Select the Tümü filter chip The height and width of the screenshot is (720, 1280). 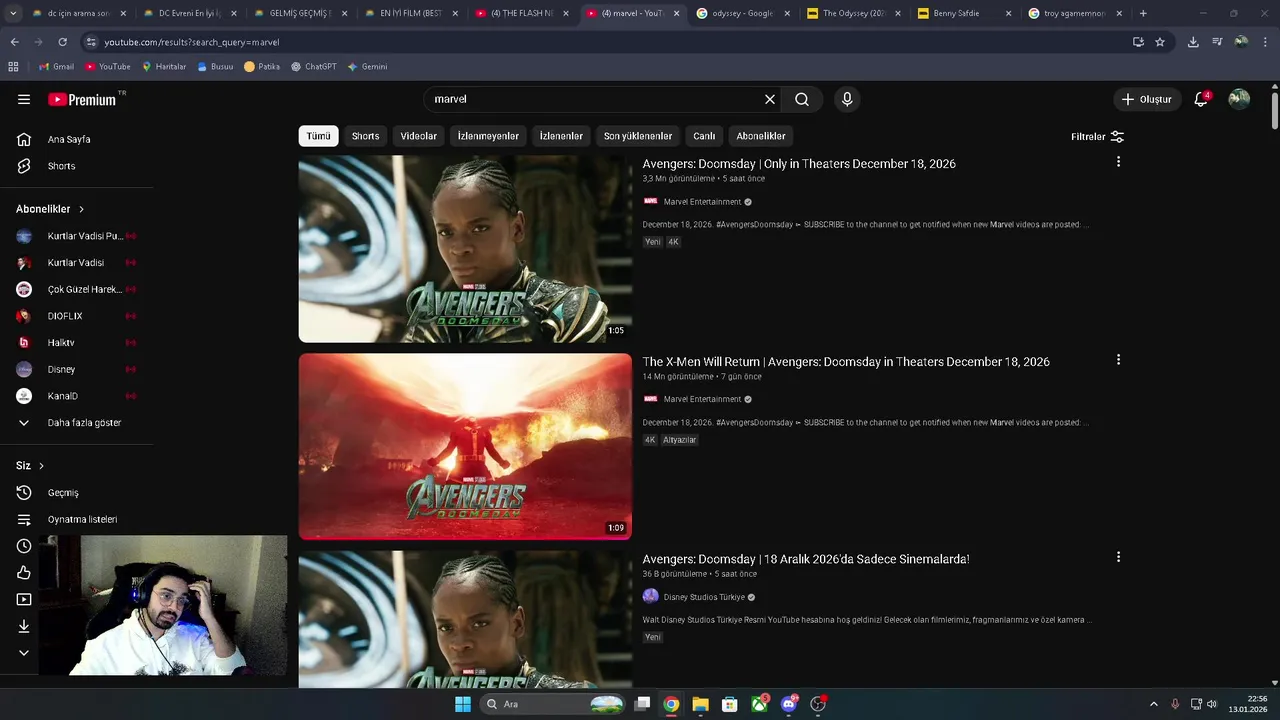[x=319, y=136]
